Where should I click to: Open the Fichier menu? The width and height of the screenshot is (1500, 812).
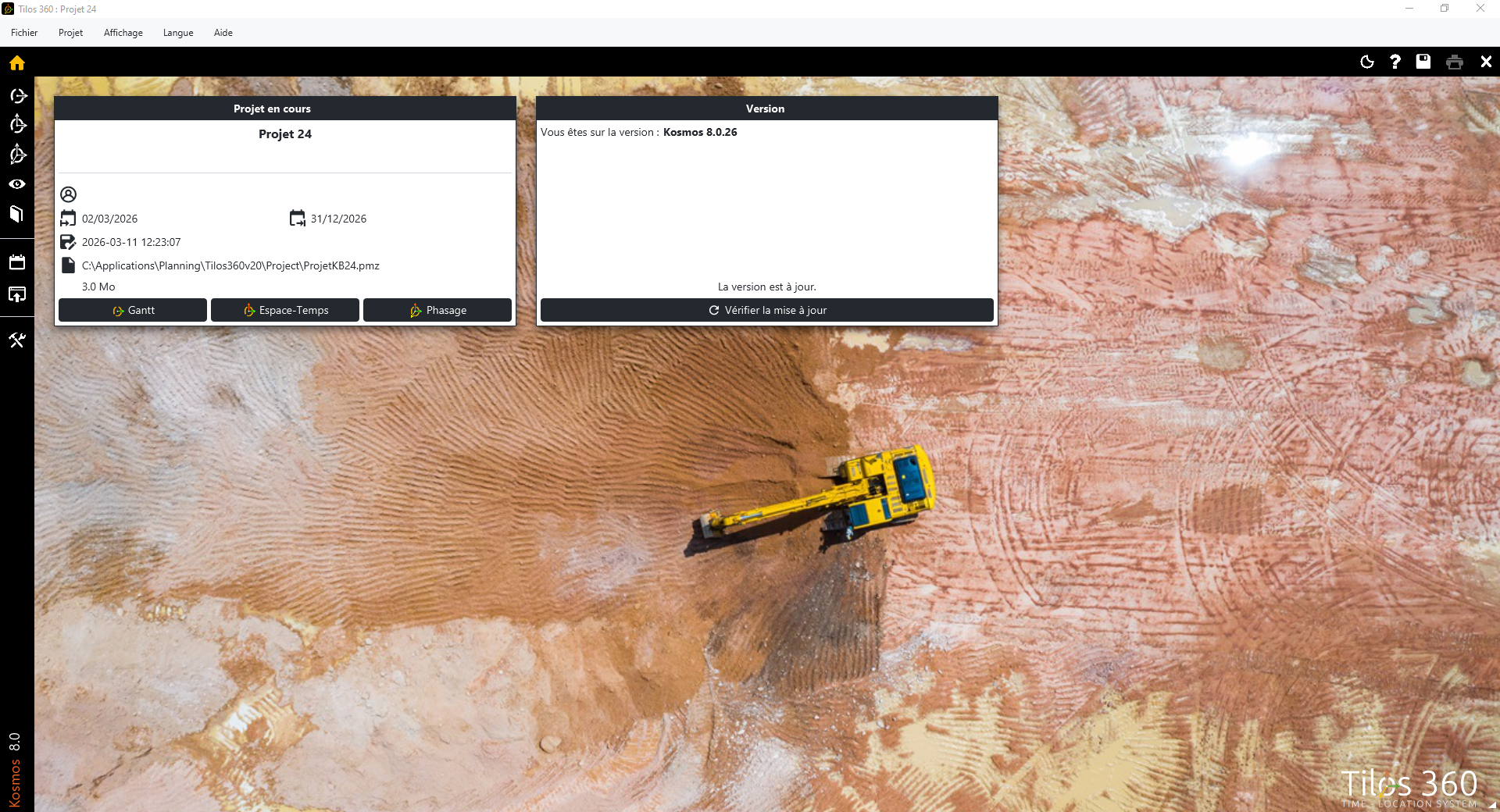coord(24,33)
